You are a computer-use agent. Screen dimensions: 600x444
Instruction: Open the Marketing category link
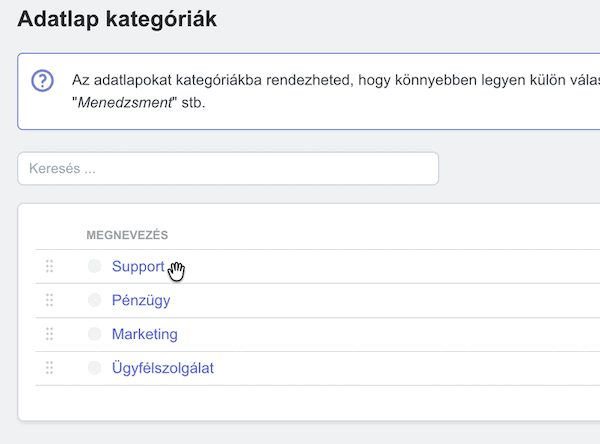point(145,334)
